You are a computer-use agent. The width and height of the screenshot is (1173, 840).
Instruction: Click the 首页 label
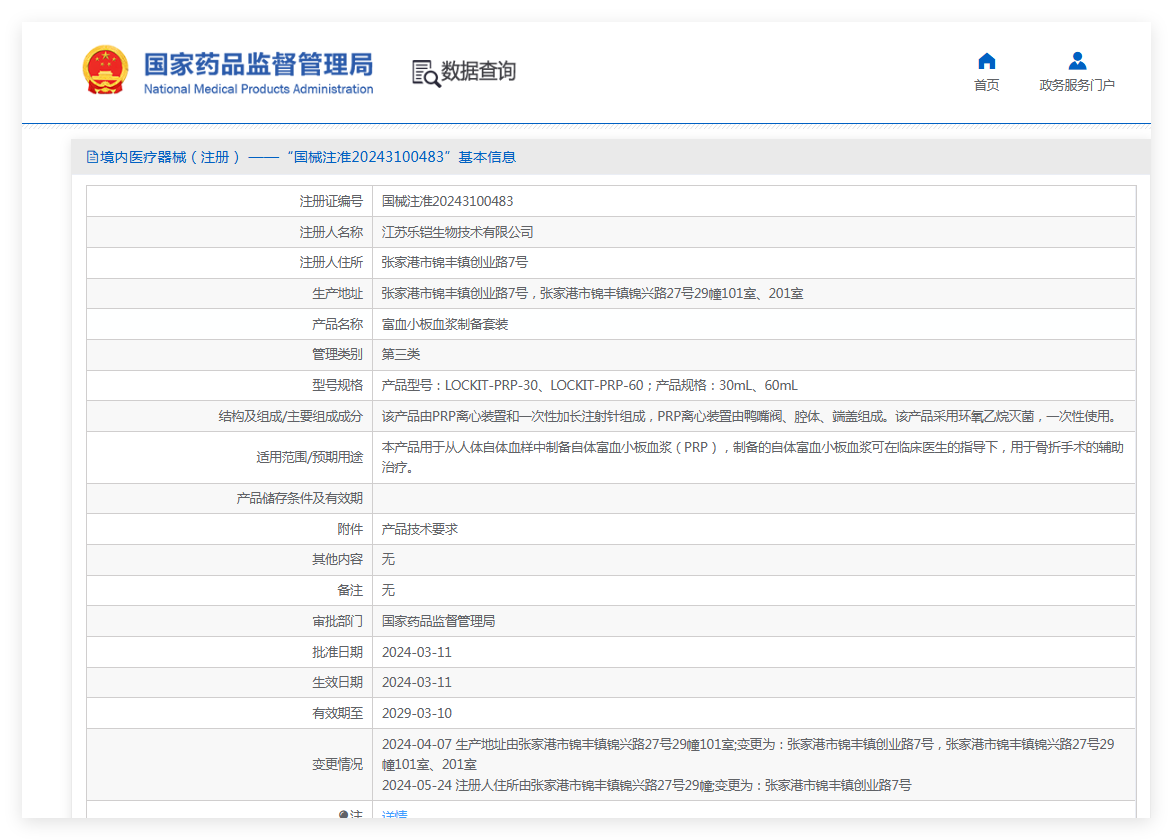pos(987,85)
